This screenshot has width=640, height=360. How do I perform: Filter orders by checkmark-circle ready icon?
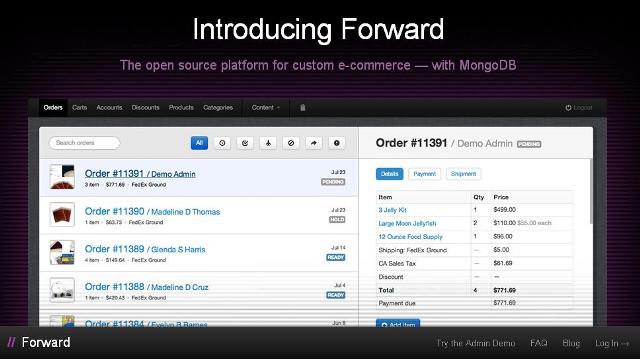(x=245, y=143)
